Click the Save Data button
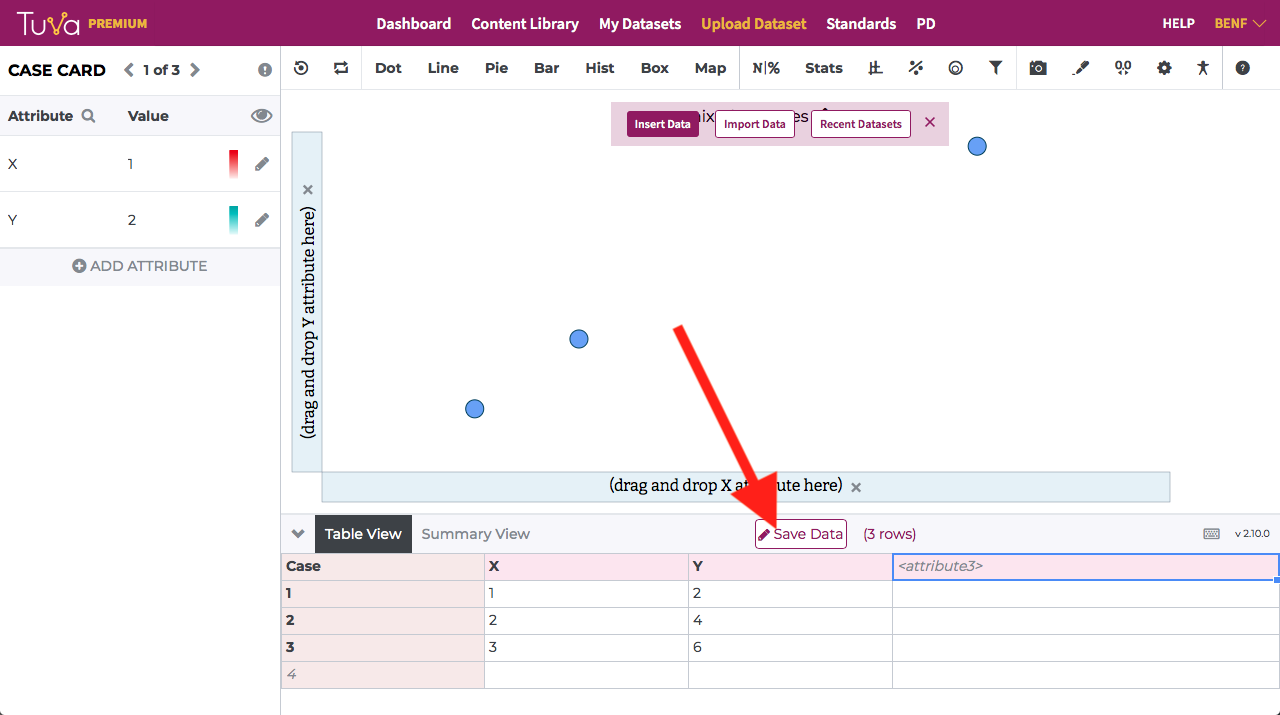 point(801,534)
